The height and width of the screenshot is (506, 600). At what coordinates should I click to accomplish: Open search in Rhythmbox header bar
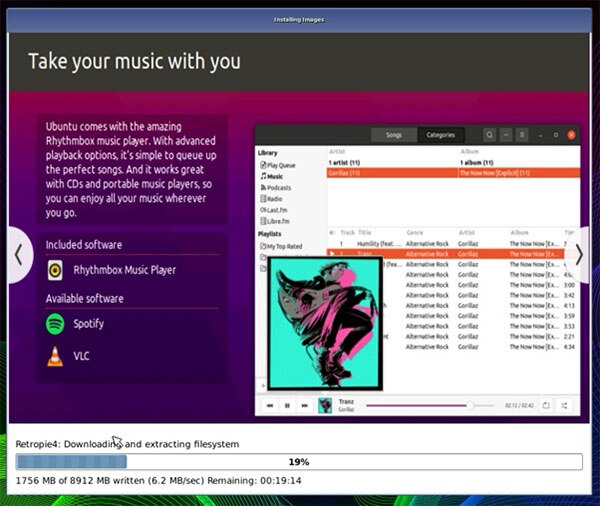click(489, 135)
